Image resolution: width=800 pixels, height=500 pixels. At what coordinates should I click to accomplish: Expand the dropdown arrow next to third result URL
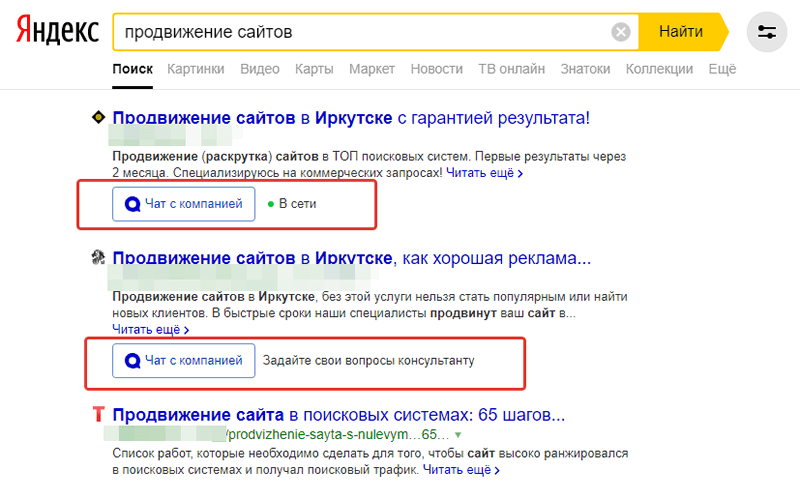(x=458, y=435)
